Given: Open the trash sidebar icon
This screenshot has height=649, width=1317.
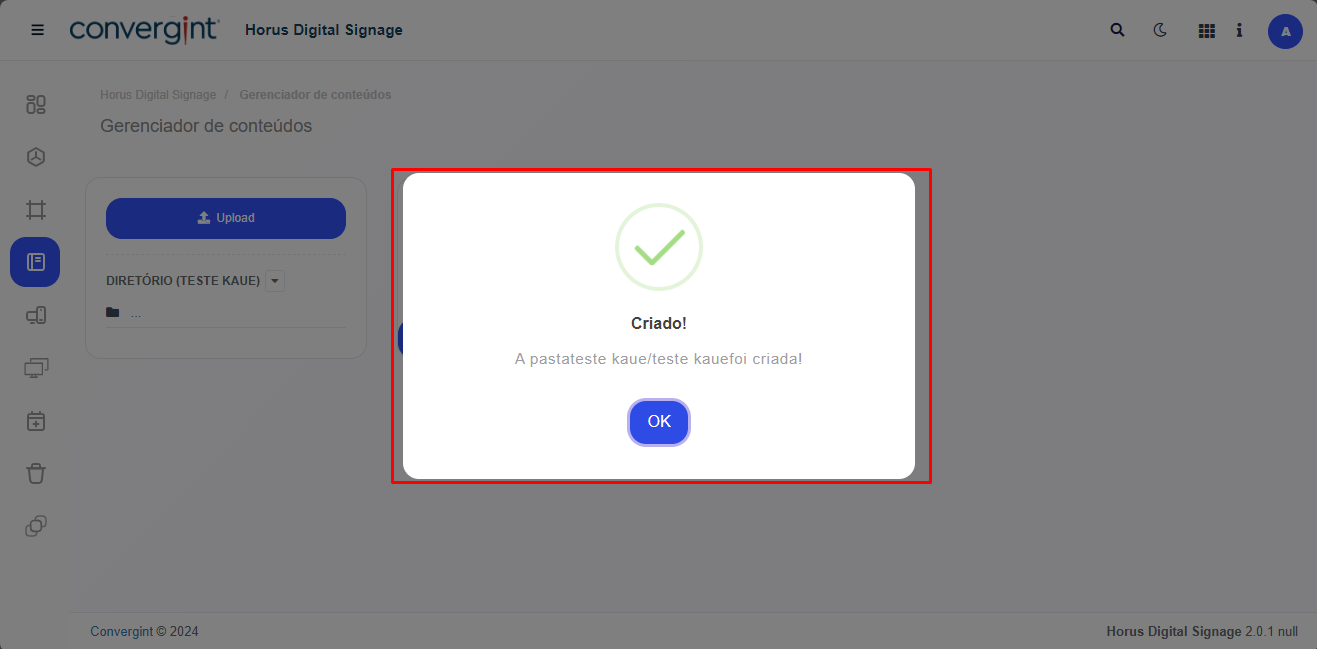Looking at the screenshot, I should coord(36,473).
